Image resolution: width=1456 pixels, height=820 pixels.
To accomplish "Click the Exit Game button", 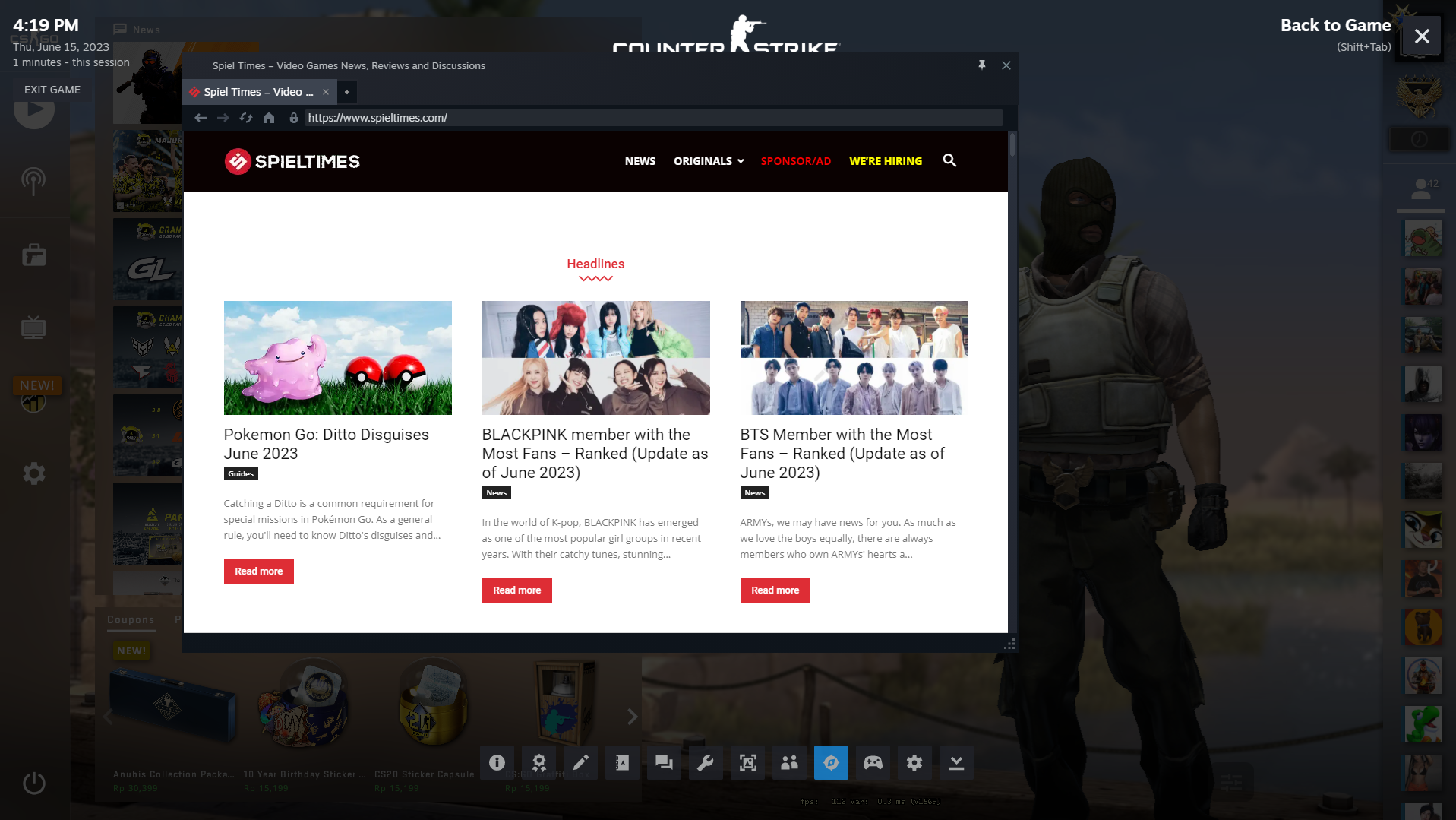I will point(52,90).
